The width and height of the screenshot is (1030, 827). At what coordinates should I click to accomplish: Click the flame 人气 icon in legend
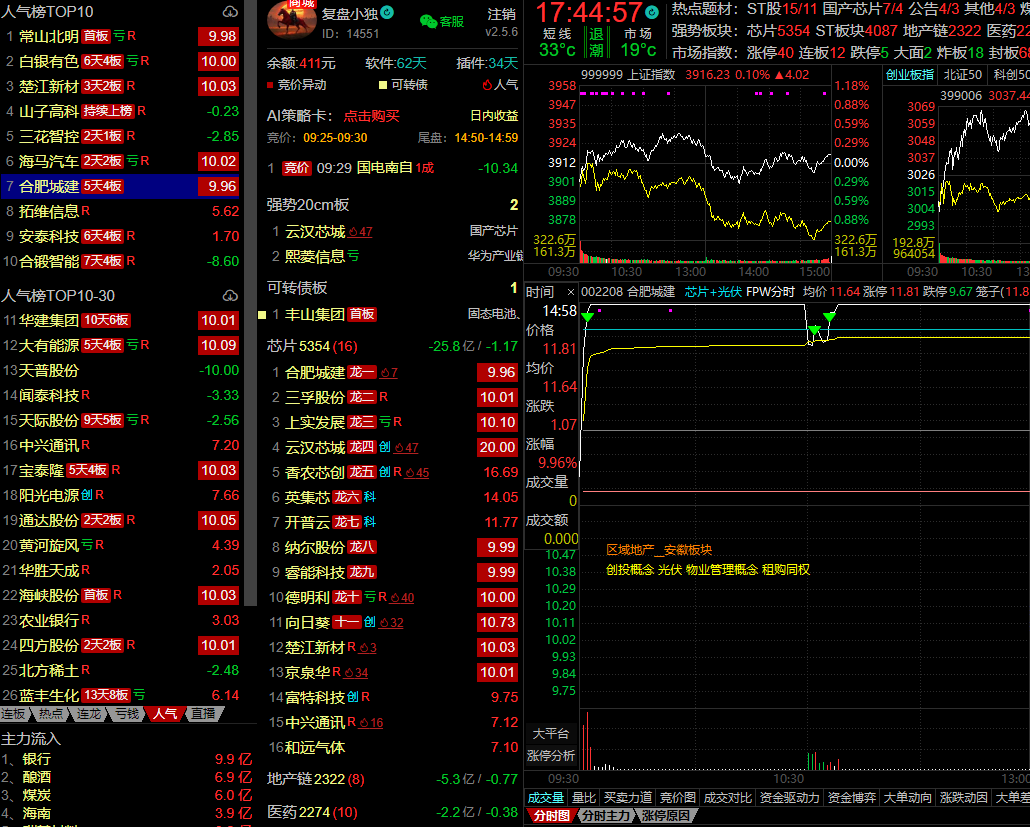[x=487, y=86]
